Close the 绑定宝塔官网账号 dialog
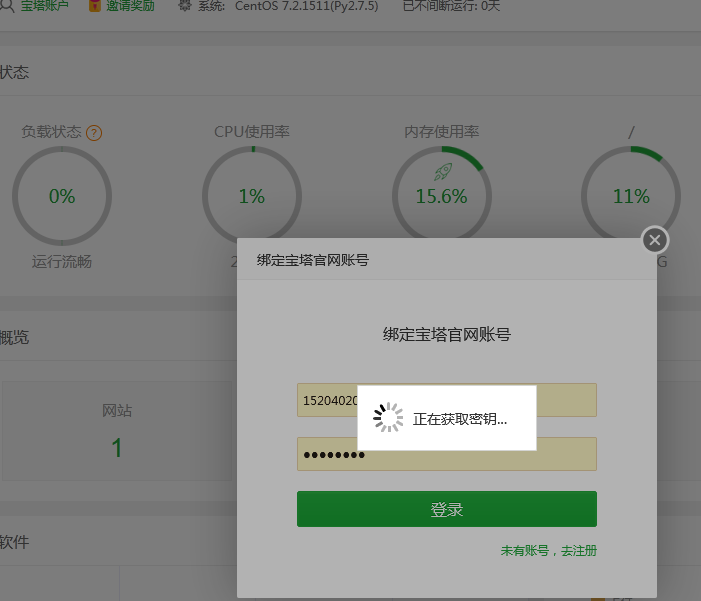 point(655,240)
